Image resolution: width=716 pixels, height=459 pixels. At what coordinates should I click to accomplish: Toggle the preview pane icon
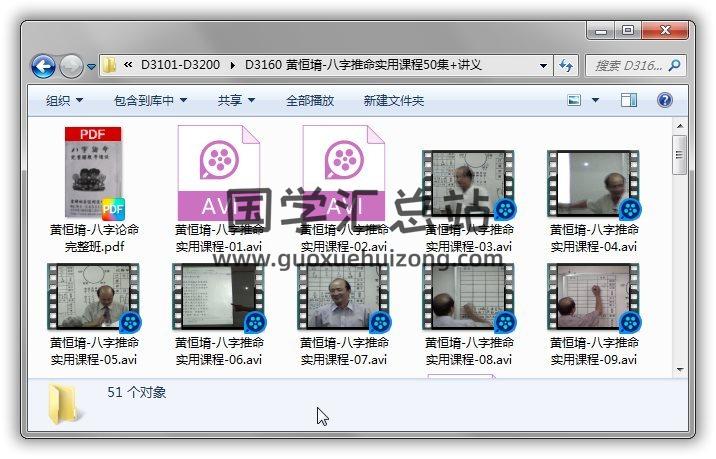click(629, 100)
